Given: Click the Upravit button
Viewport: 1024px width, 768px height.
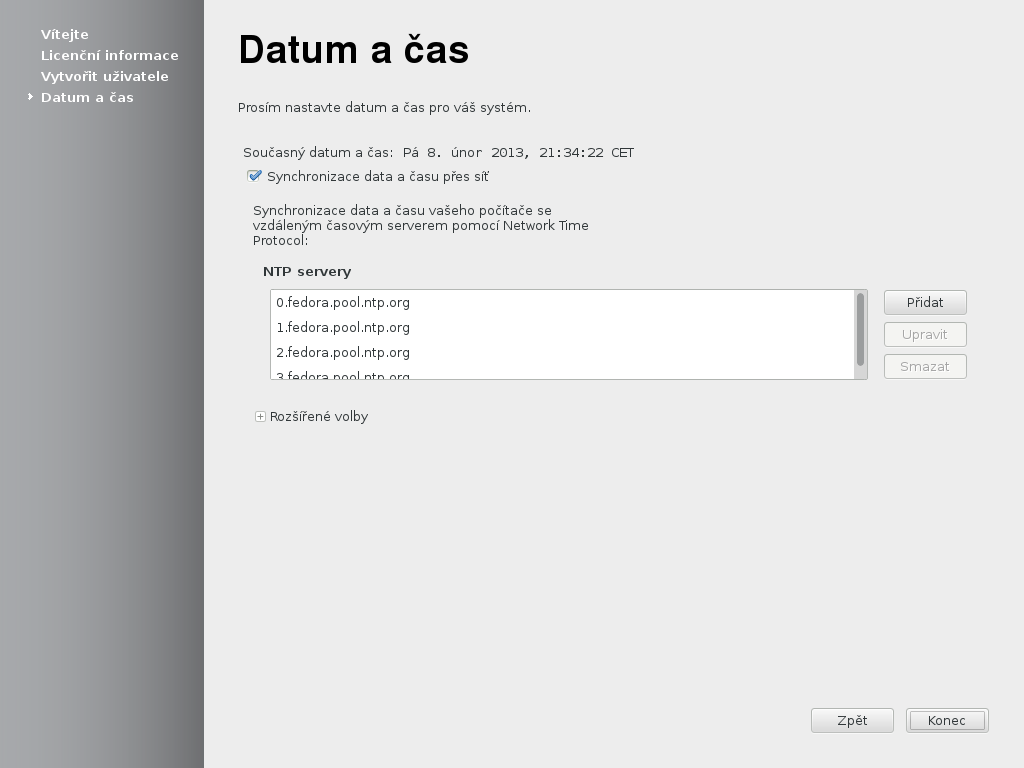Looking at the screenshot, I should pos(925,334).
